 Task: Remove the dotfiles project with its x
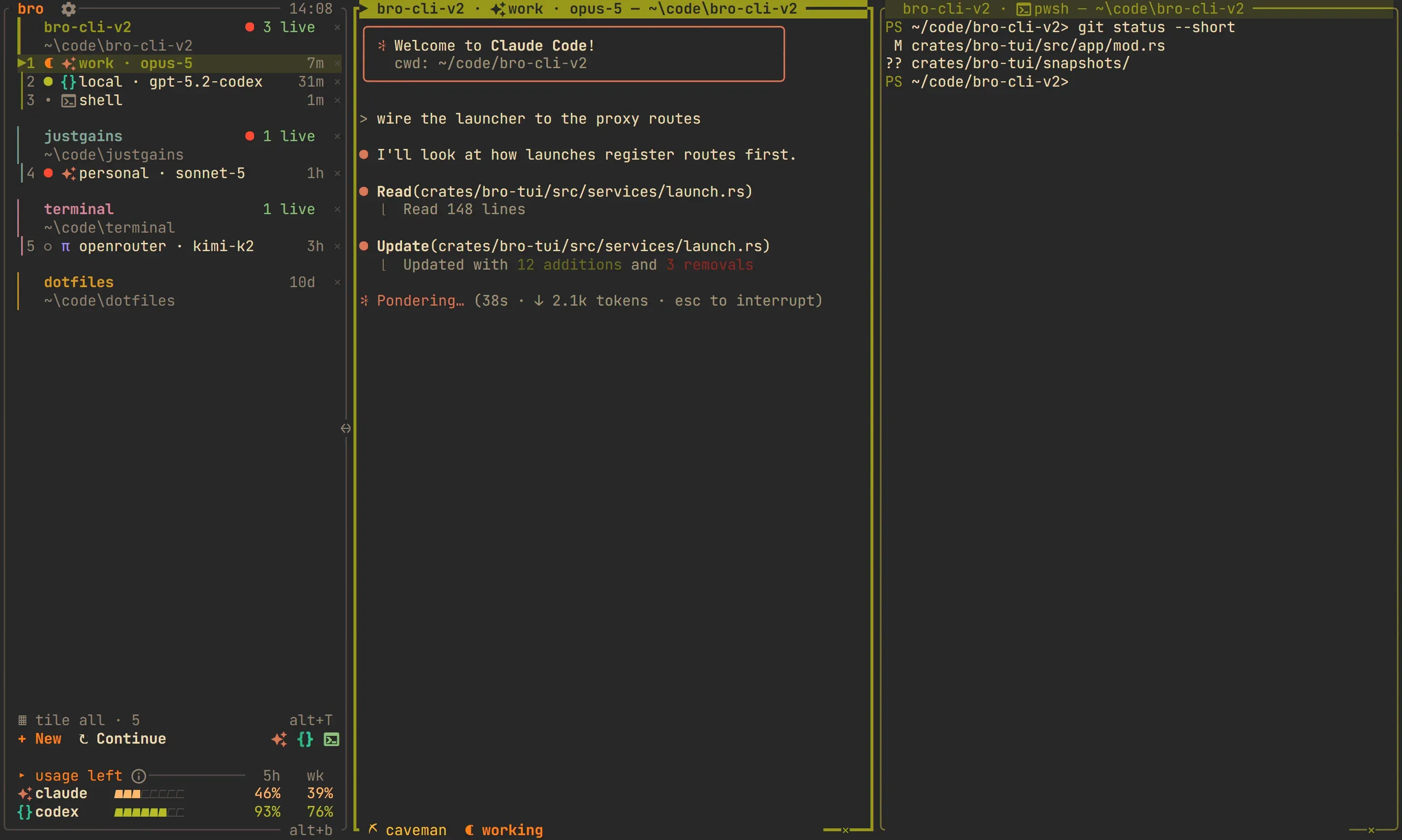pos(337,282)
